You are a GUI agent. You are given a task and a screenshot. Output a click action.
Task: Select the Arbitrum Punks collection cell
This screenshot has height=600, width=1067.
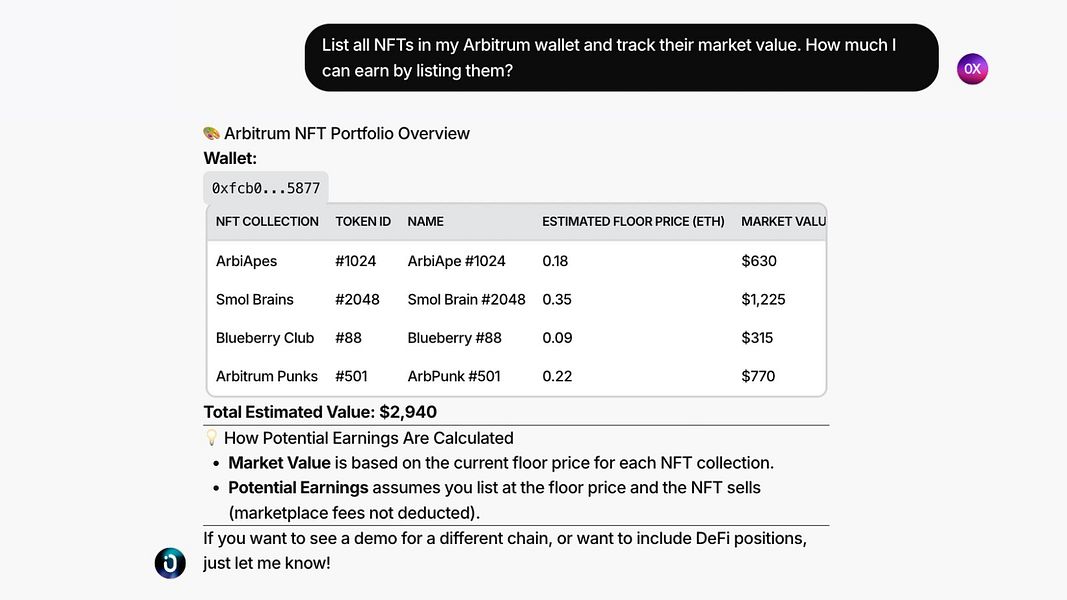[x=267, y=376]
